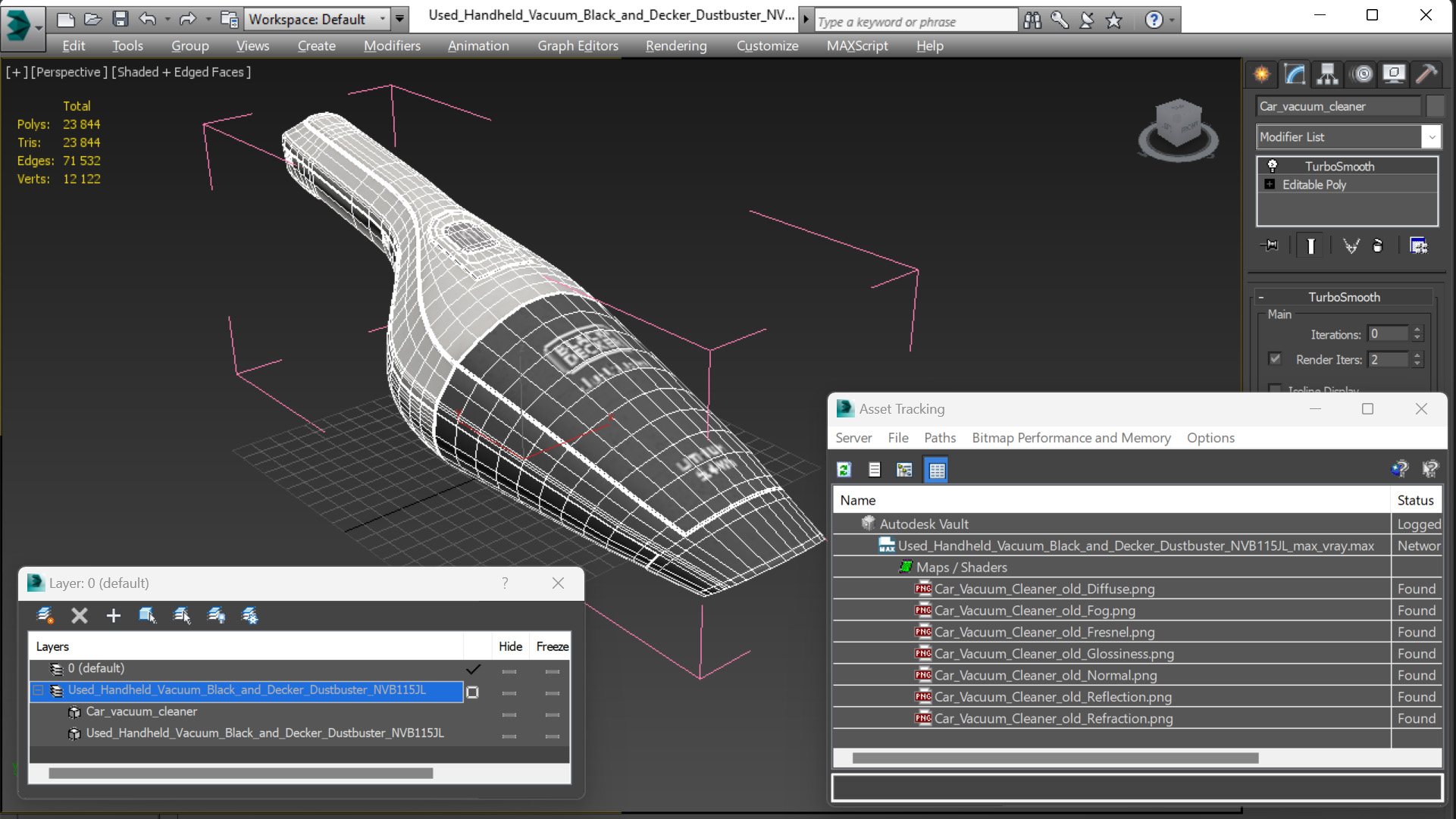
Task: Click the Iterations spinner arrows
Action: coord(1417,333)
